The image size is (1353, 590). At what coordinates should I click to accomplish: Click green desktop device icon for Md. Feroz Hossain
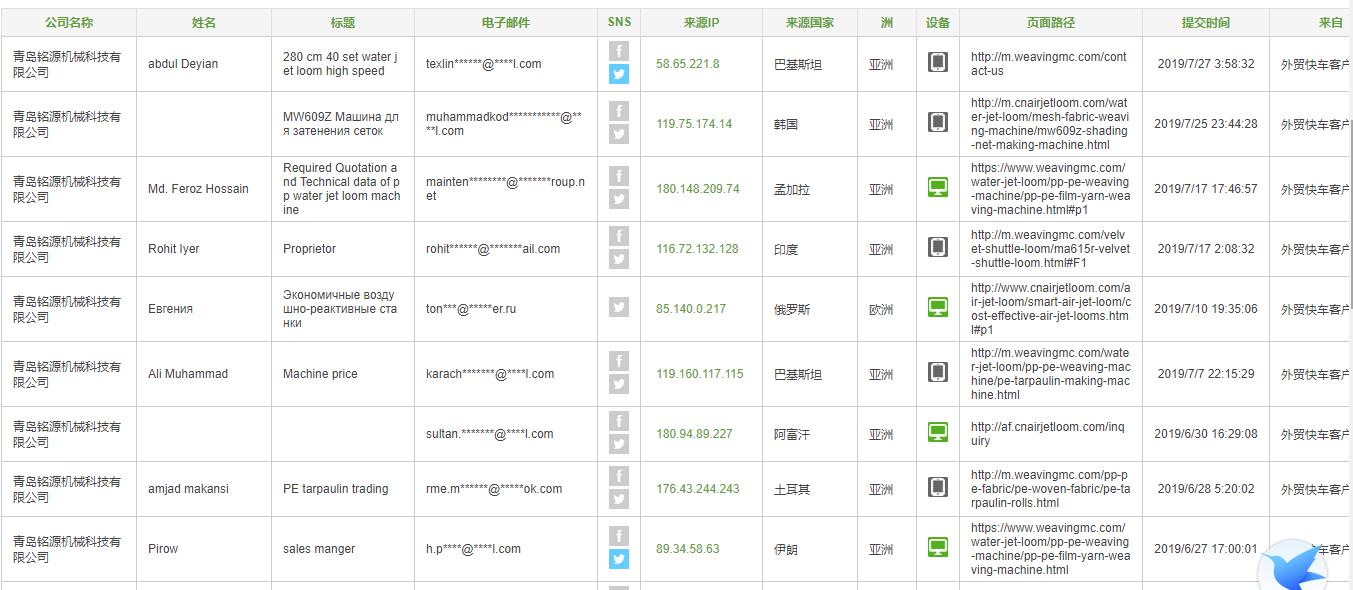937,188
